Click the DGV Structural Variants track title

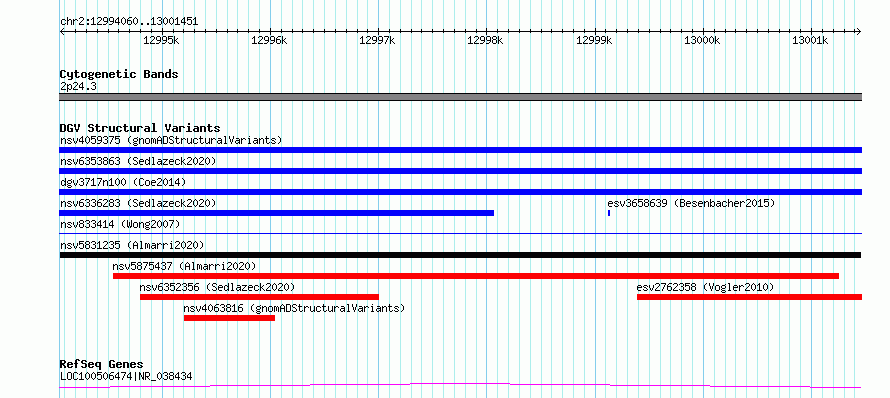coord(140,128)
